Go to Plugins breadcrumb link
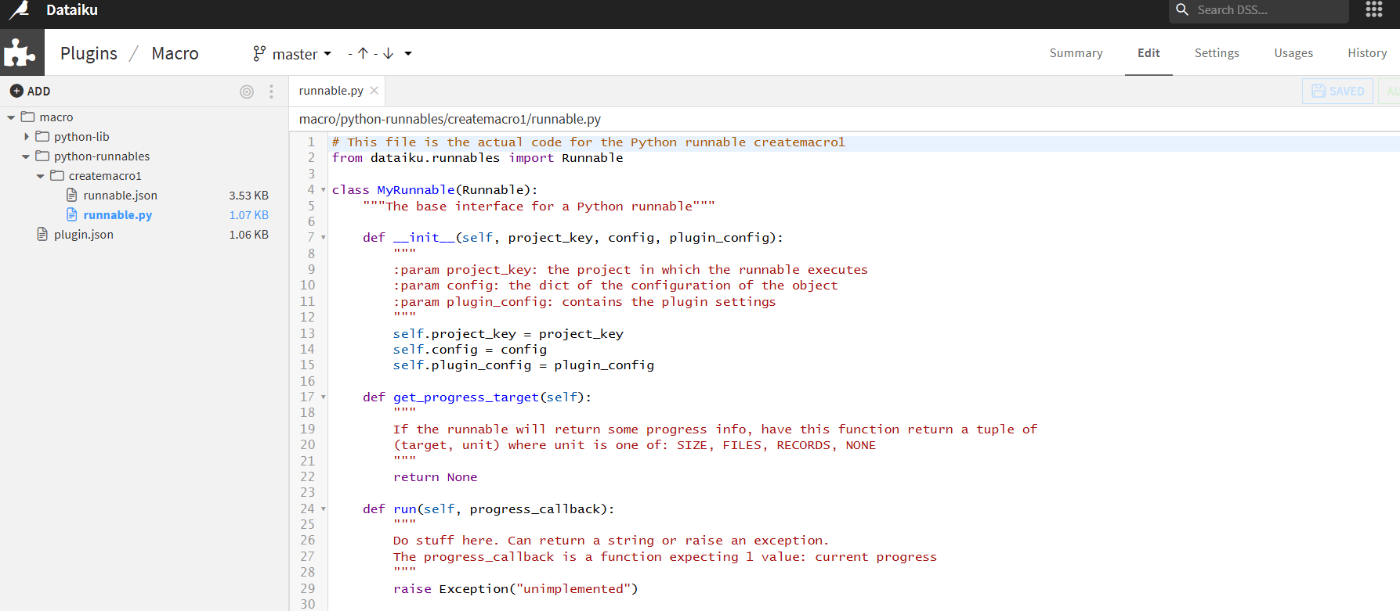This screenshot has height=611, width=1400. pyautogui.click(x=89, y=53)
